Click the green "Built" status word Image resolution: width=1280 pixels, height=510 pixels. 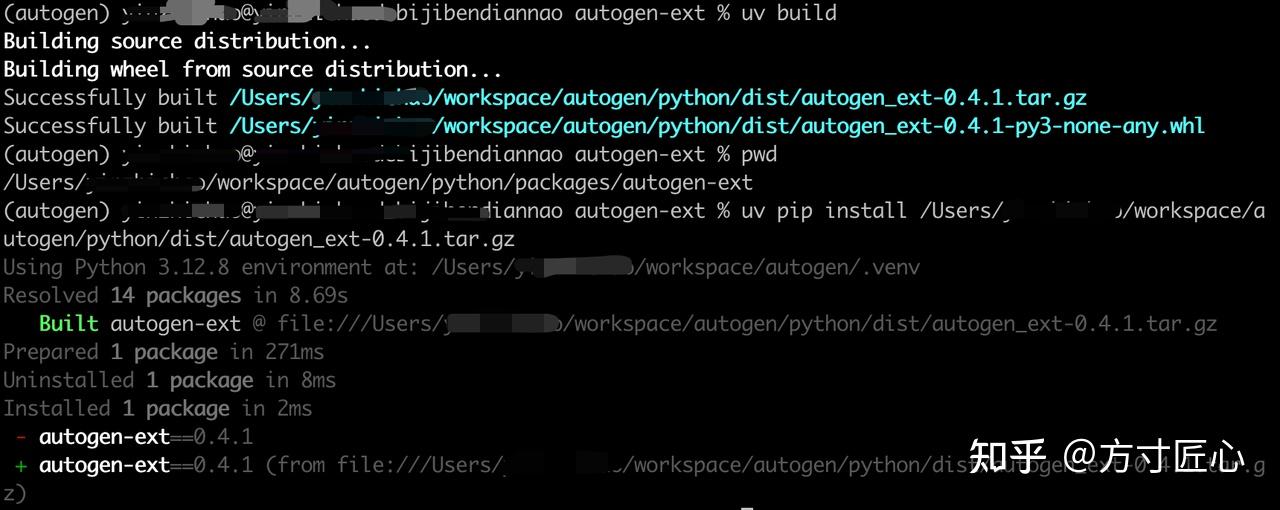[x=68, y=324]
